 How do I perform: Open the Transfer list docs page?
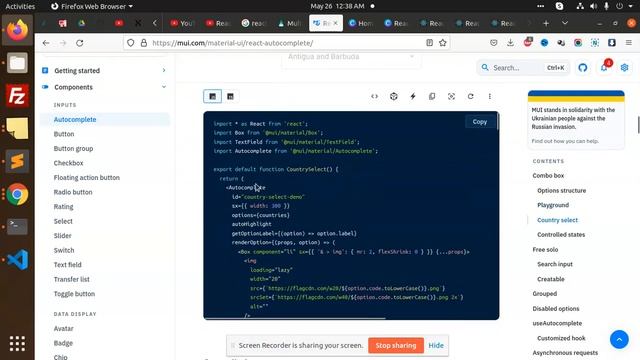point(72,279)
